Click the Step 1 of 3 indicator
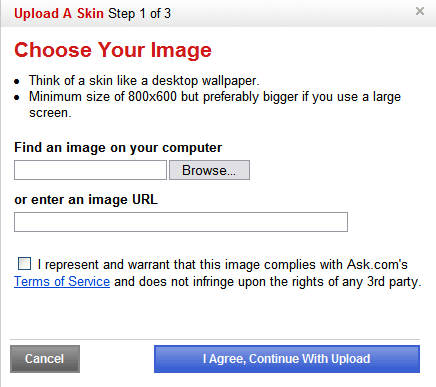 [139, 14]
